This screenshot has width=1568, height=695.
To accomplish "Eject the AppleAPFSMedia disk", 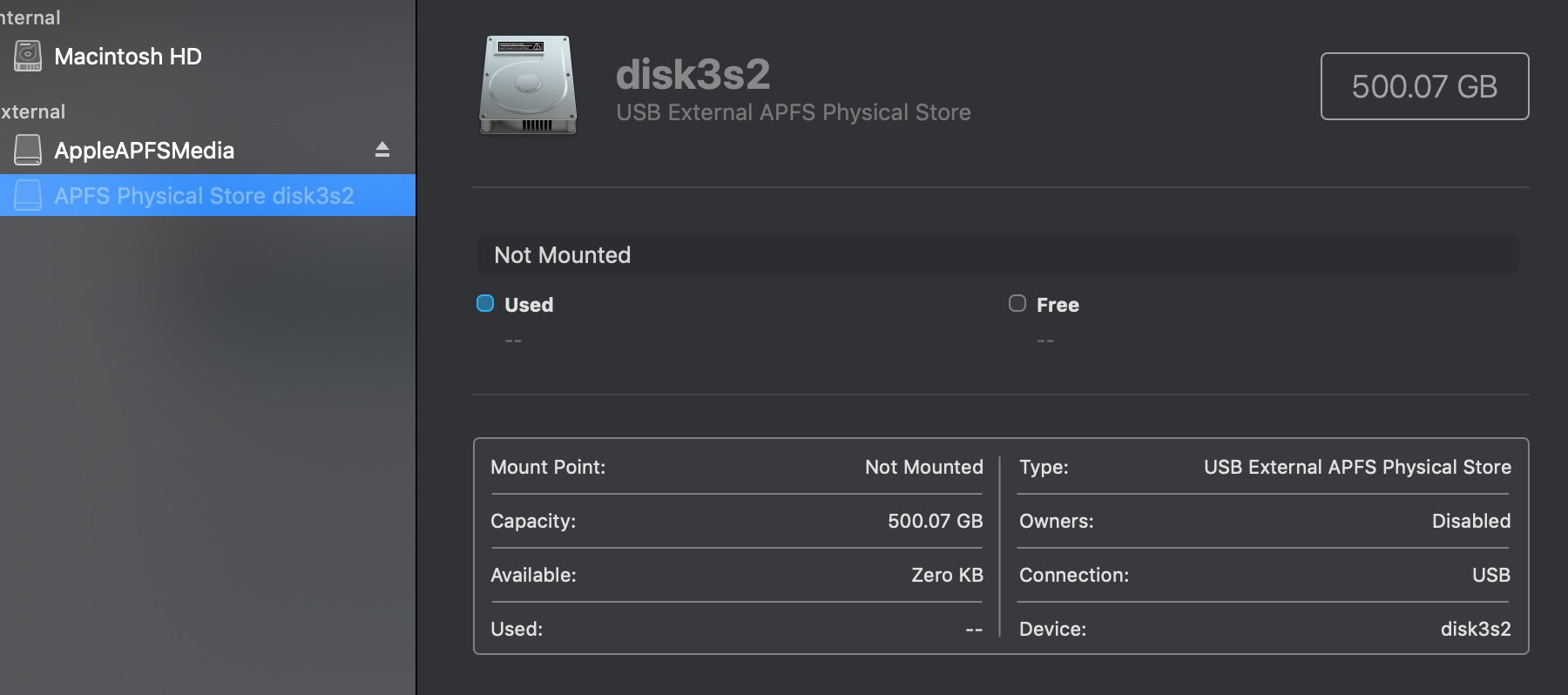I will pyautogui.click(x=382, y=150).
